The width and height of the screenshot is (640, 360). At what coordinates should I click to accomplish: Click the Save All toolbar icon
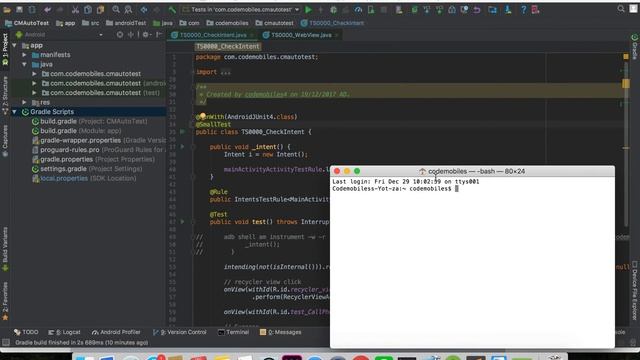click(19, 9)
